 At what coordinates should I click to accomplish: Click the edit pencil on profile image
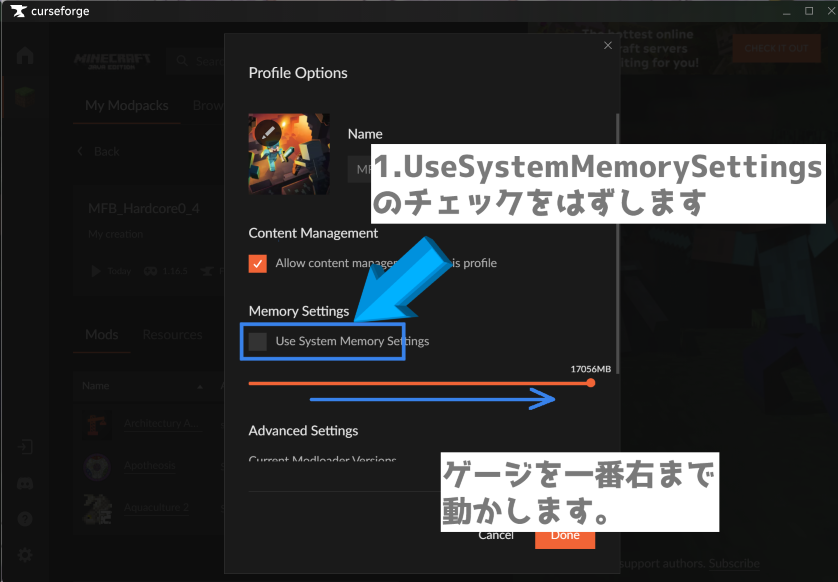[x=268, y=133]
